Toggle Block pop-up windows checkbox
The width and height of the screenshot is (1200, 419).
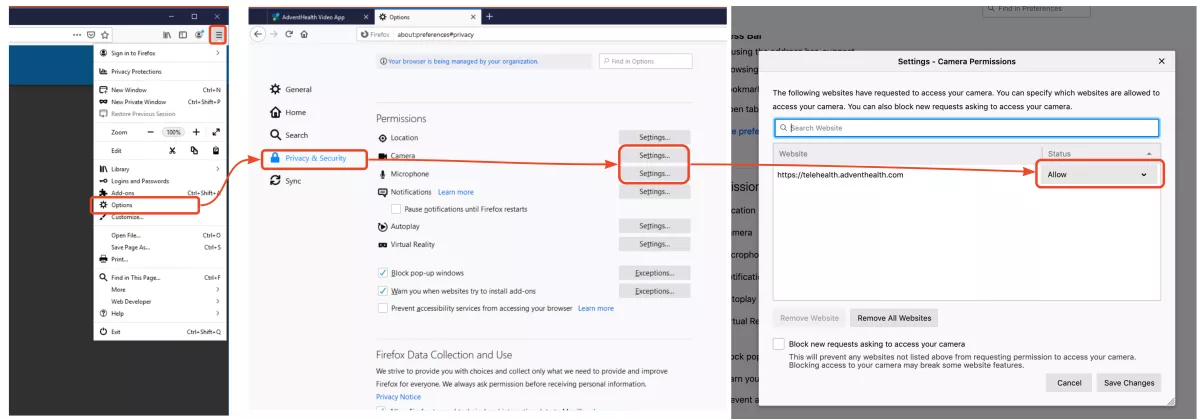coord(383,273)
